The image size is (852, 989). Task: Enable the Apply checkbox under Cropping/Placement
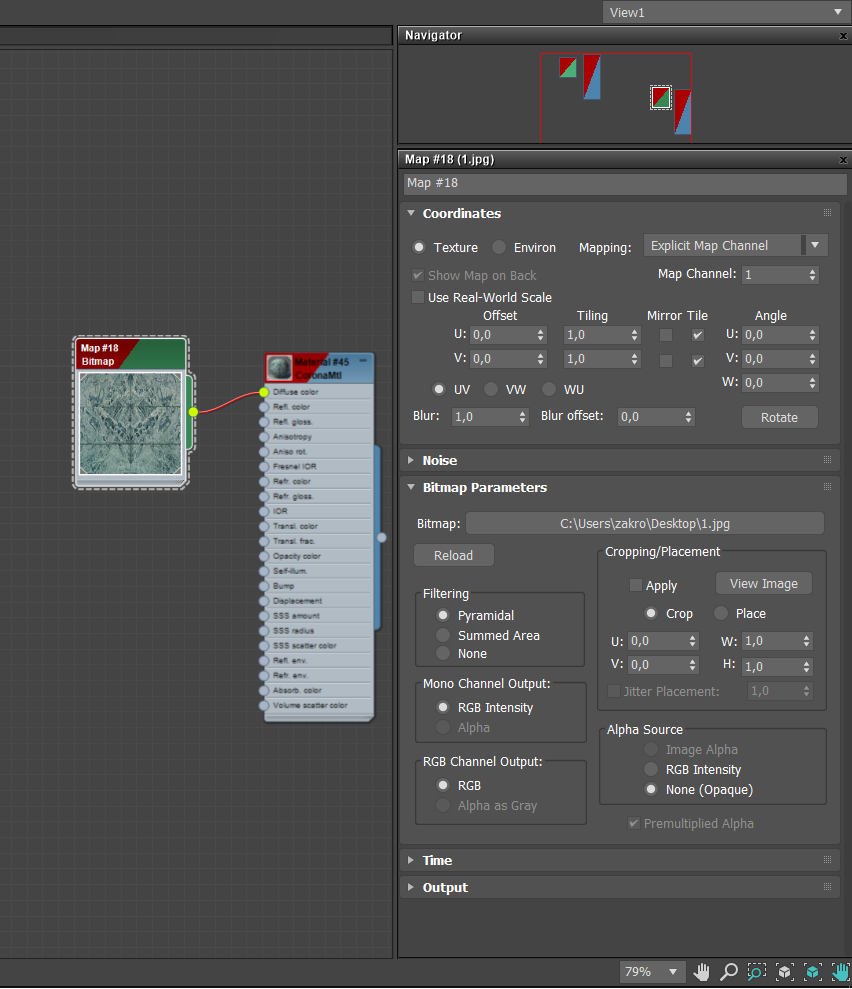[x=637, y=585]
